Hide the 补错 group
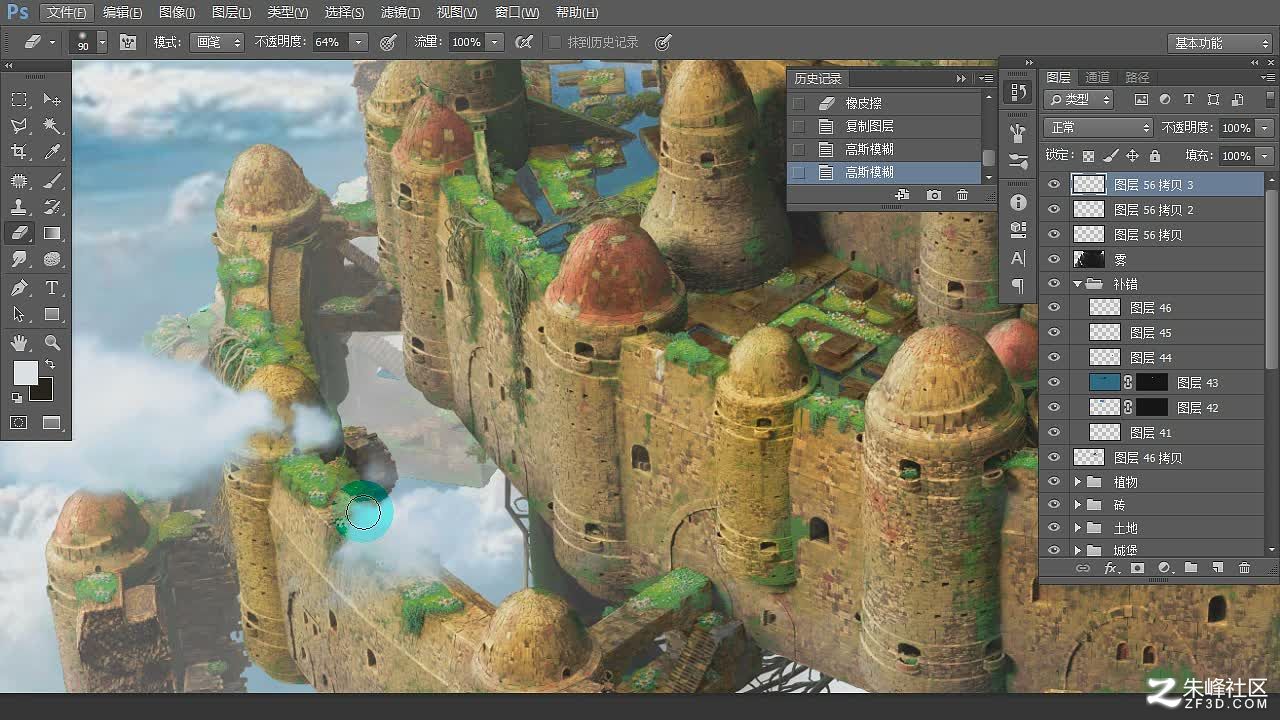Screen dimensions: 1280x720 [1053, 284]
